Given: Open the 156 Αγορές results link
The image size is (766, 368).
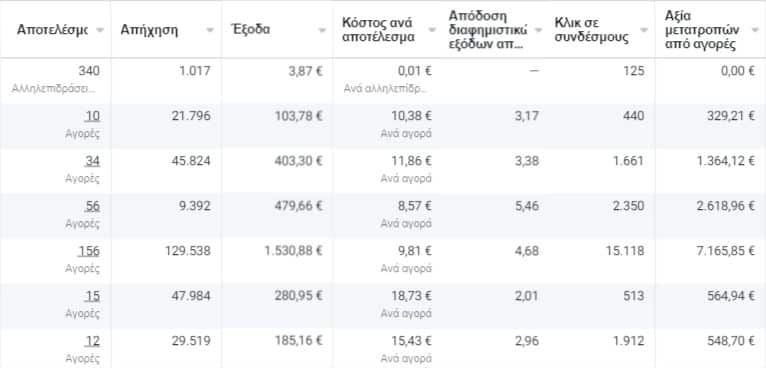Looking at the screenshot, I should click(x=89, y=251).
